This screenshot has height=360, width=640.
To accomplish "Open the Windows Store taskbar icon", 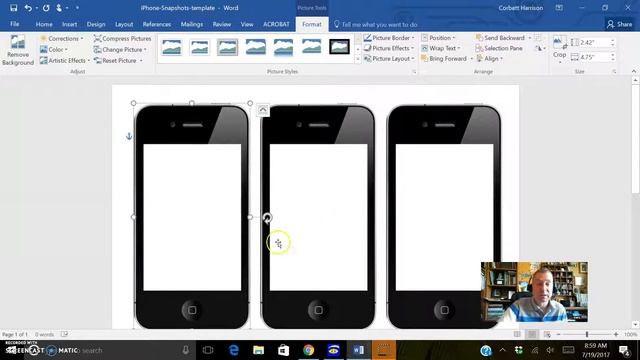I will (x=284, y=350).
